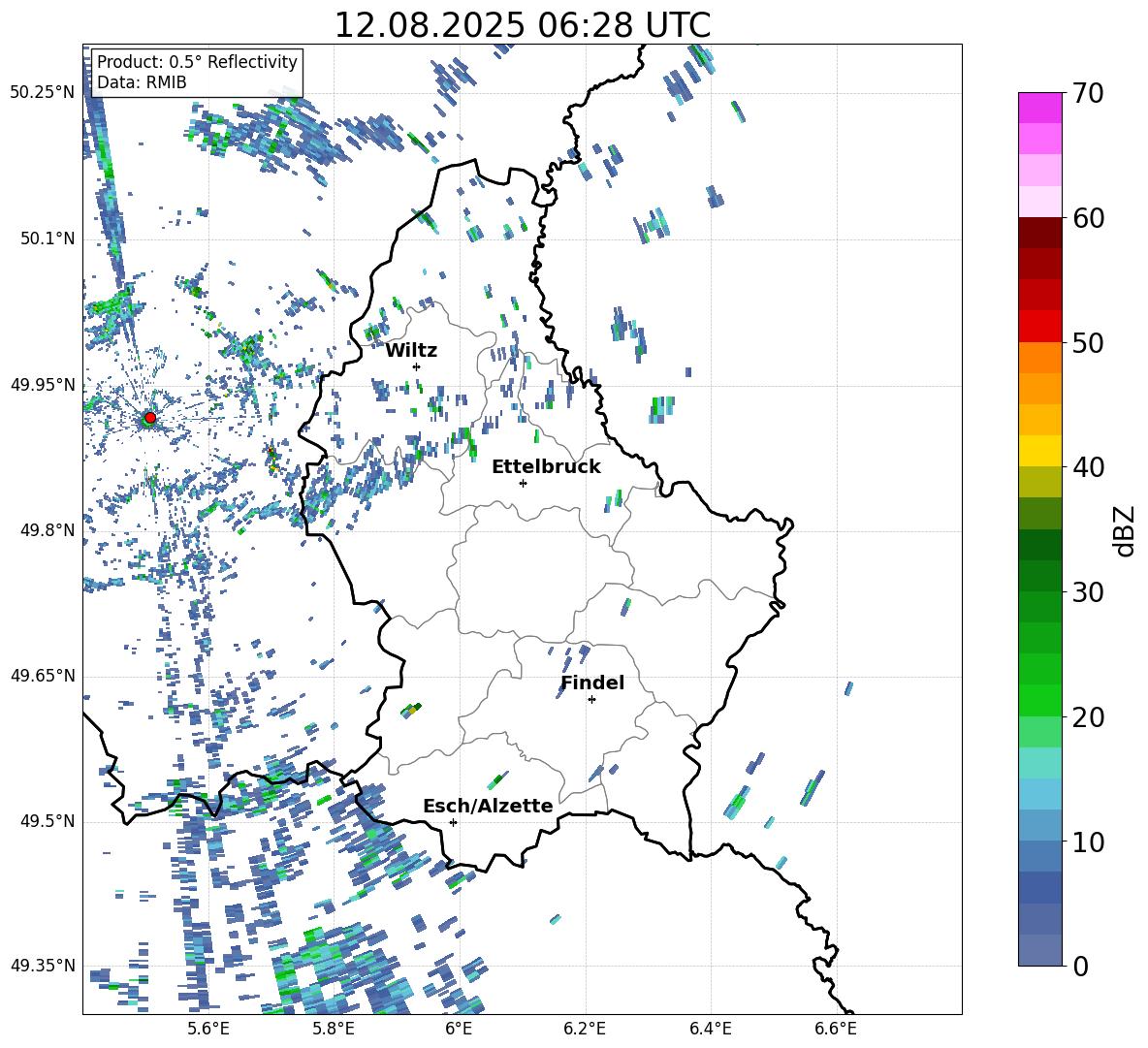Select the Esch/Alzette city label

click(x=488, y=806)
